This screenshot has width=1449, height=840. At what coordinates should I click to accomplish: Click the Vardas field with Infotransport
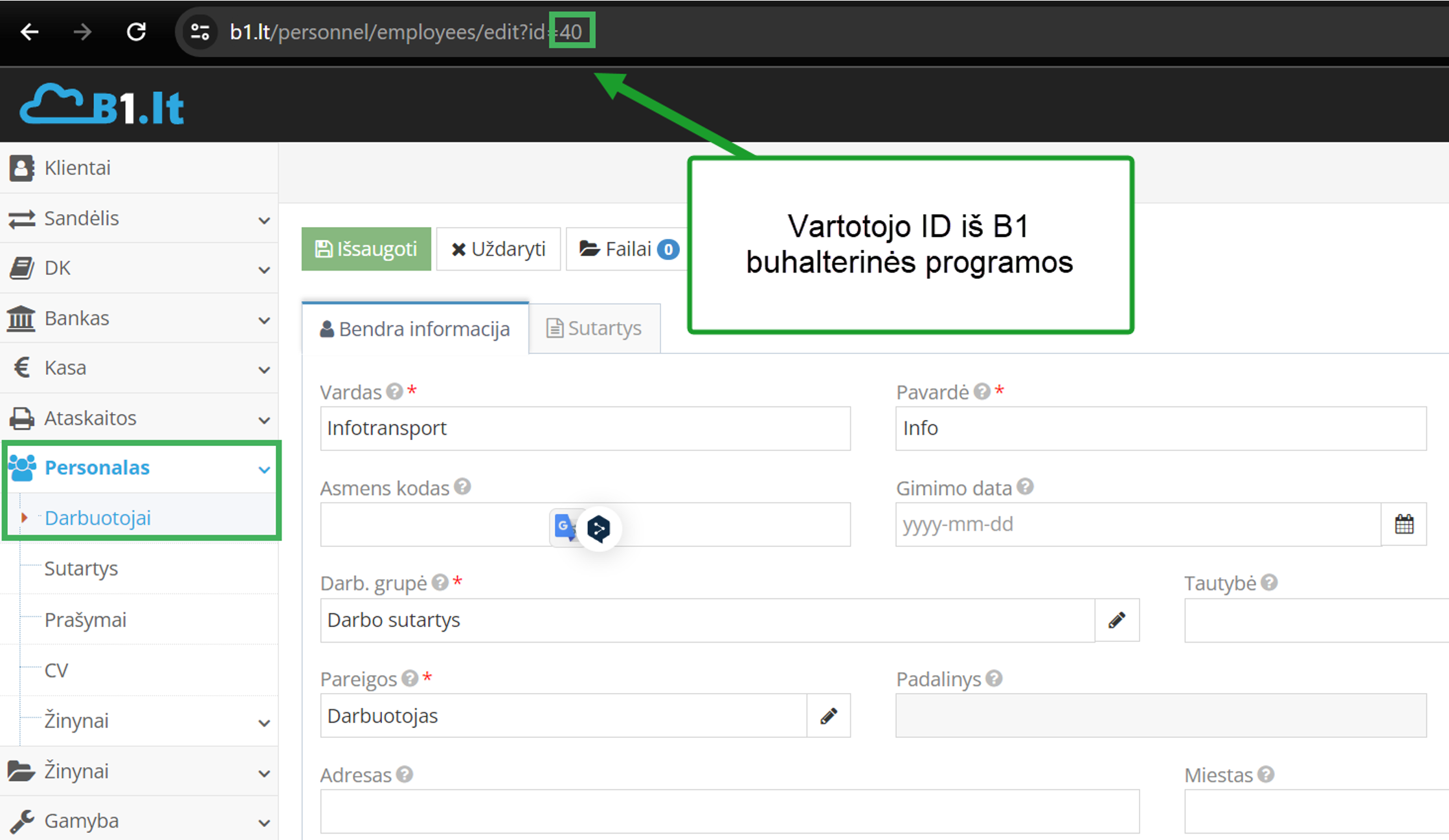click(585, 428)
